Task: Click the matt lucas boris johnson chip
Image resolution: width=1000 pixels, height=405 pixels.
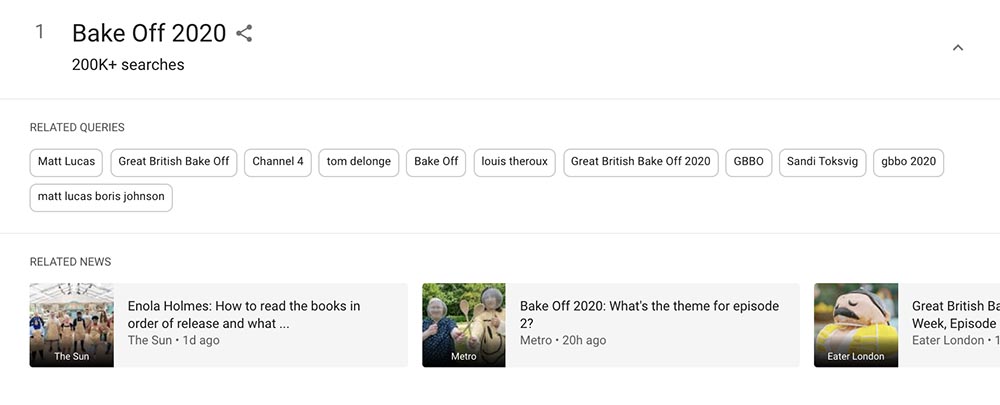Action: [x=101, y=197]
